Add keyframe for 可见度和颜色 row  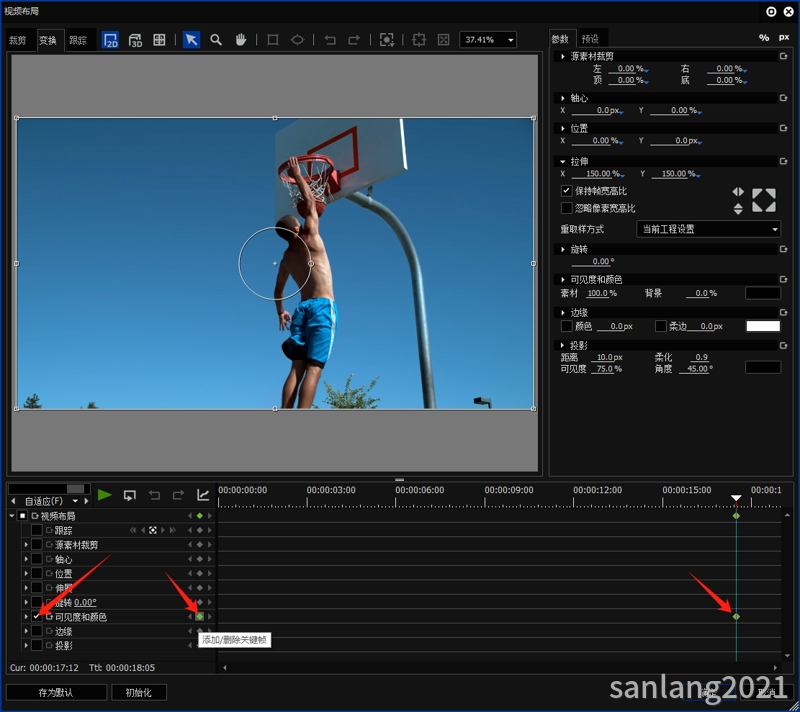click(199, 617)
